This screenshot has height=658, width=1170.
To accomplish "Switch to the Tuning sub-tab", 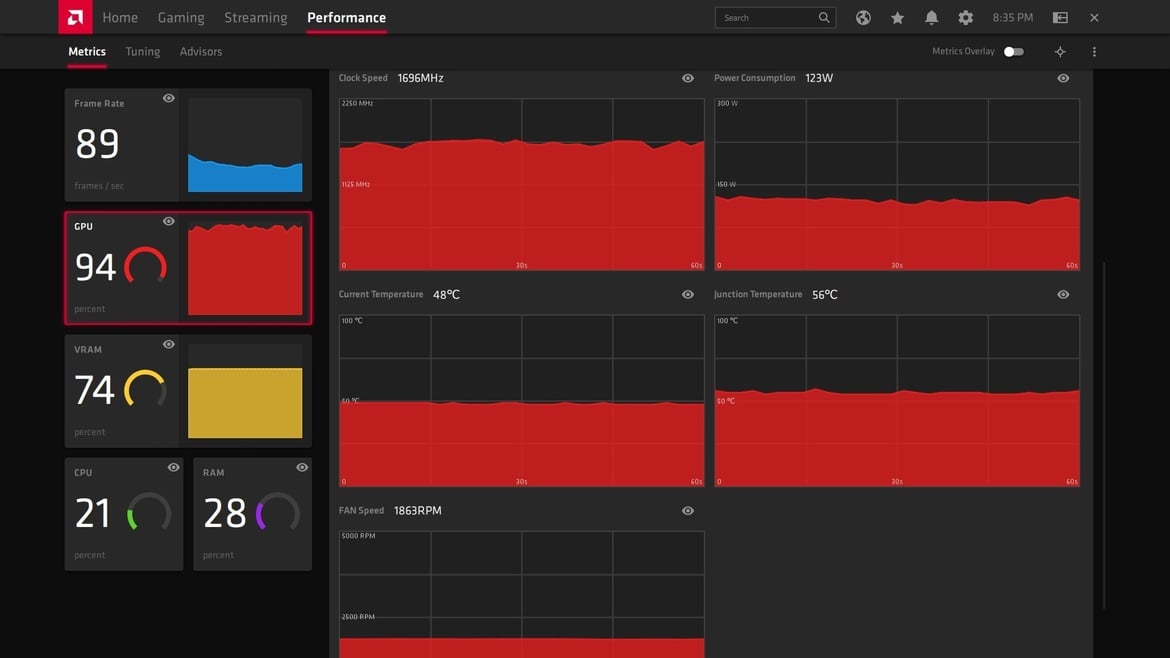I will (143, 51).
